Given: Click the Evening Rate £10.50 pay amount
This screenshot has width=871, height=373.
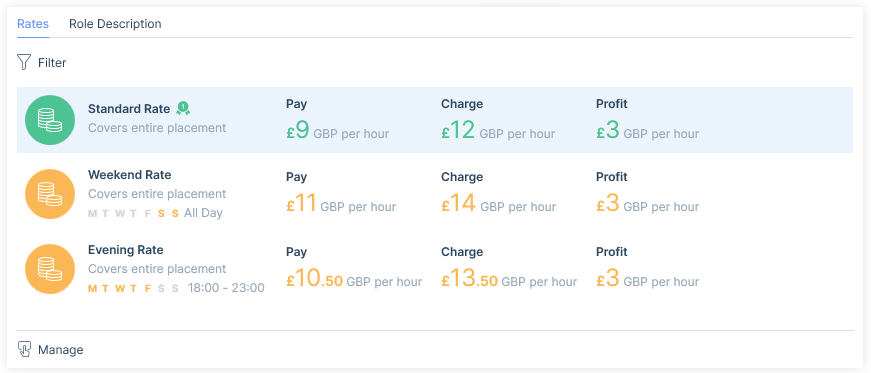Looking at the screenshot, I should tap(314, 278).
